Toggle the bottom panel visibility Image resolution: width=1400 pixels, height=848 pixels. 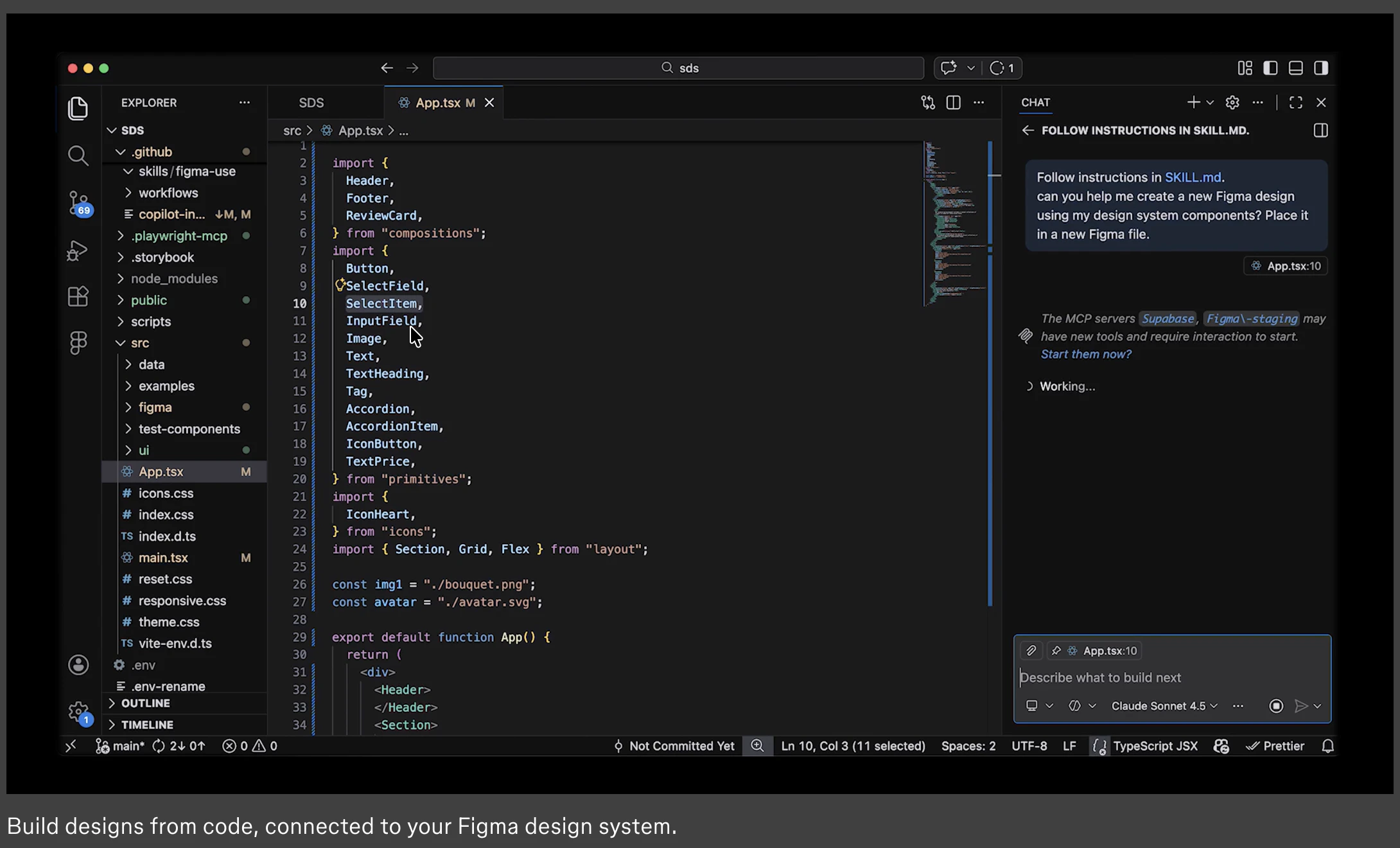(1295, 68)
